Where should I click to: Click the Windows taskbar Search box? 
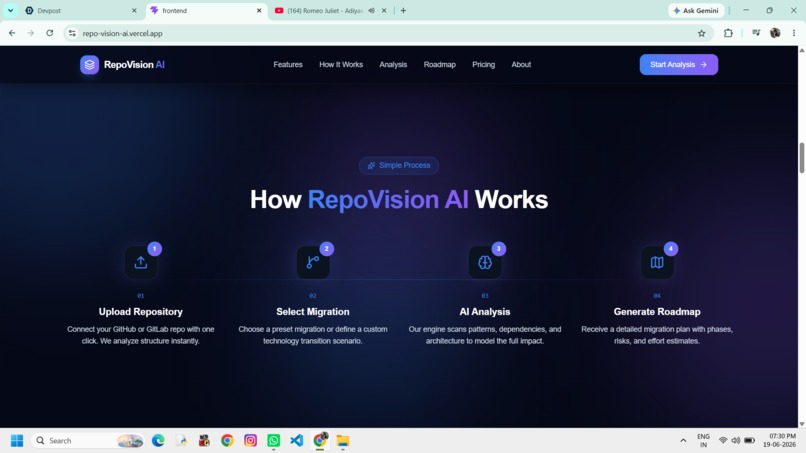coord(87,441)
